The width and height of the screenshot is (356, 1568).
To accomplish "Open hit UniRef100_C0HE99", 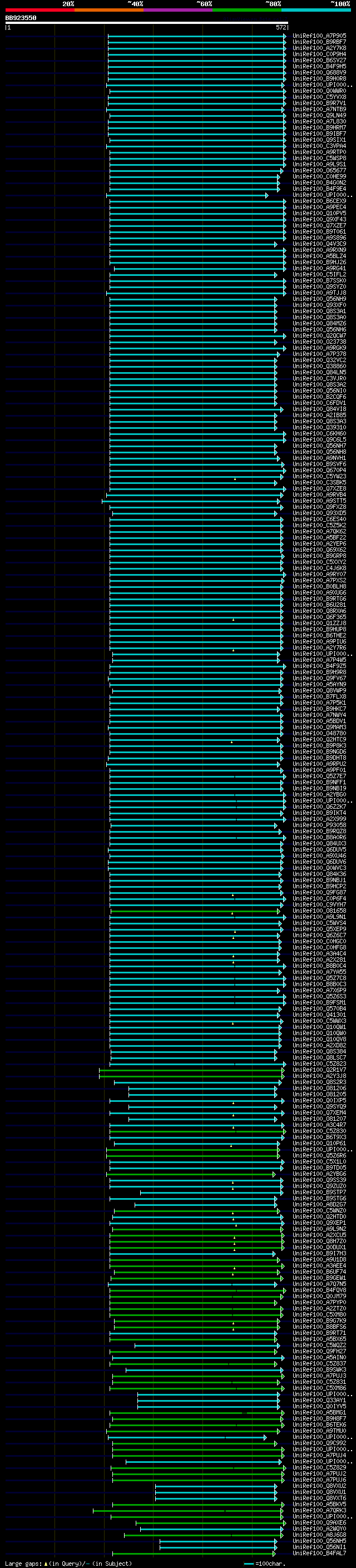I will [319, 176].
